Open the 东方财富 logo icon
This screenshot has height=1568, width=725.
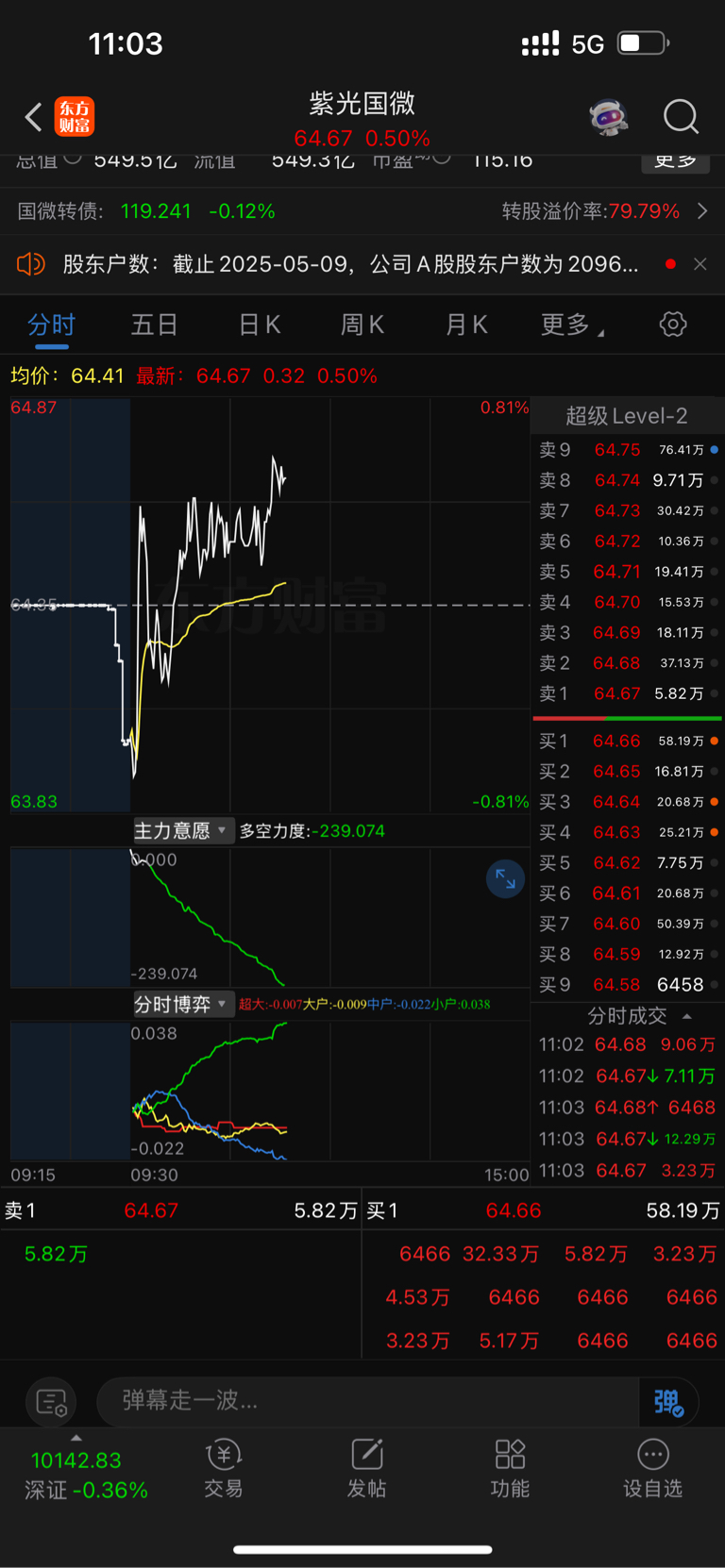[75, 117]
